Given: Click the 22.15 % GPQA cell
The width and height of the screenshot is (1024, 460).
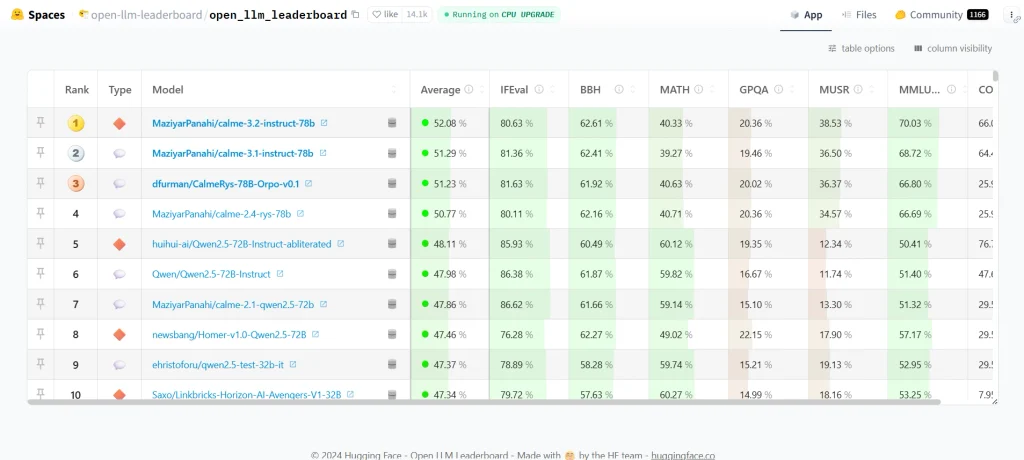Looking at the screenshot, I should click(x=768, y=335).
